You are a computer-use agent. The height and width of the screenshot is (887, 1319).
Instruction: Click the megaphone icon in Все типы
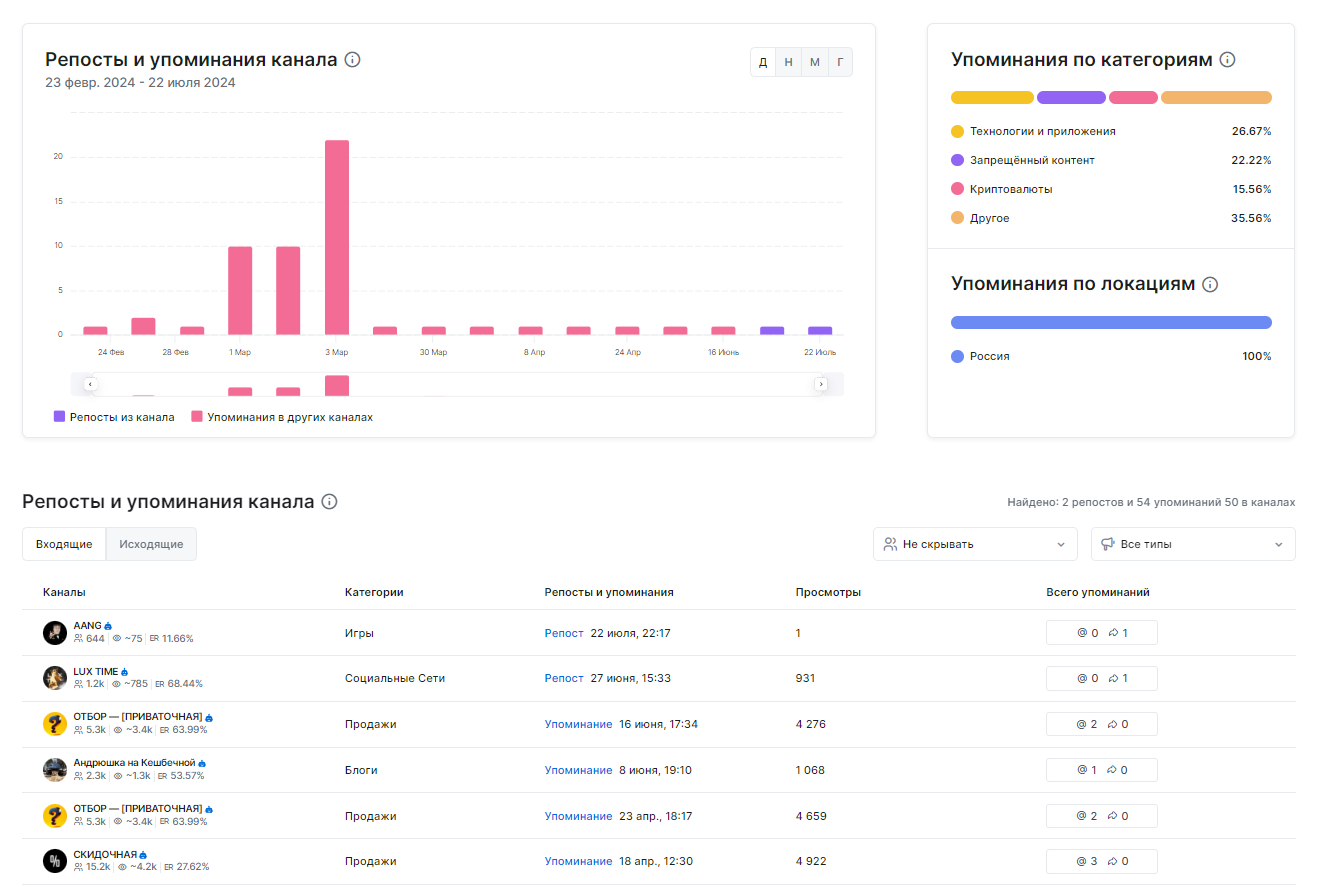click(1108, 544)
